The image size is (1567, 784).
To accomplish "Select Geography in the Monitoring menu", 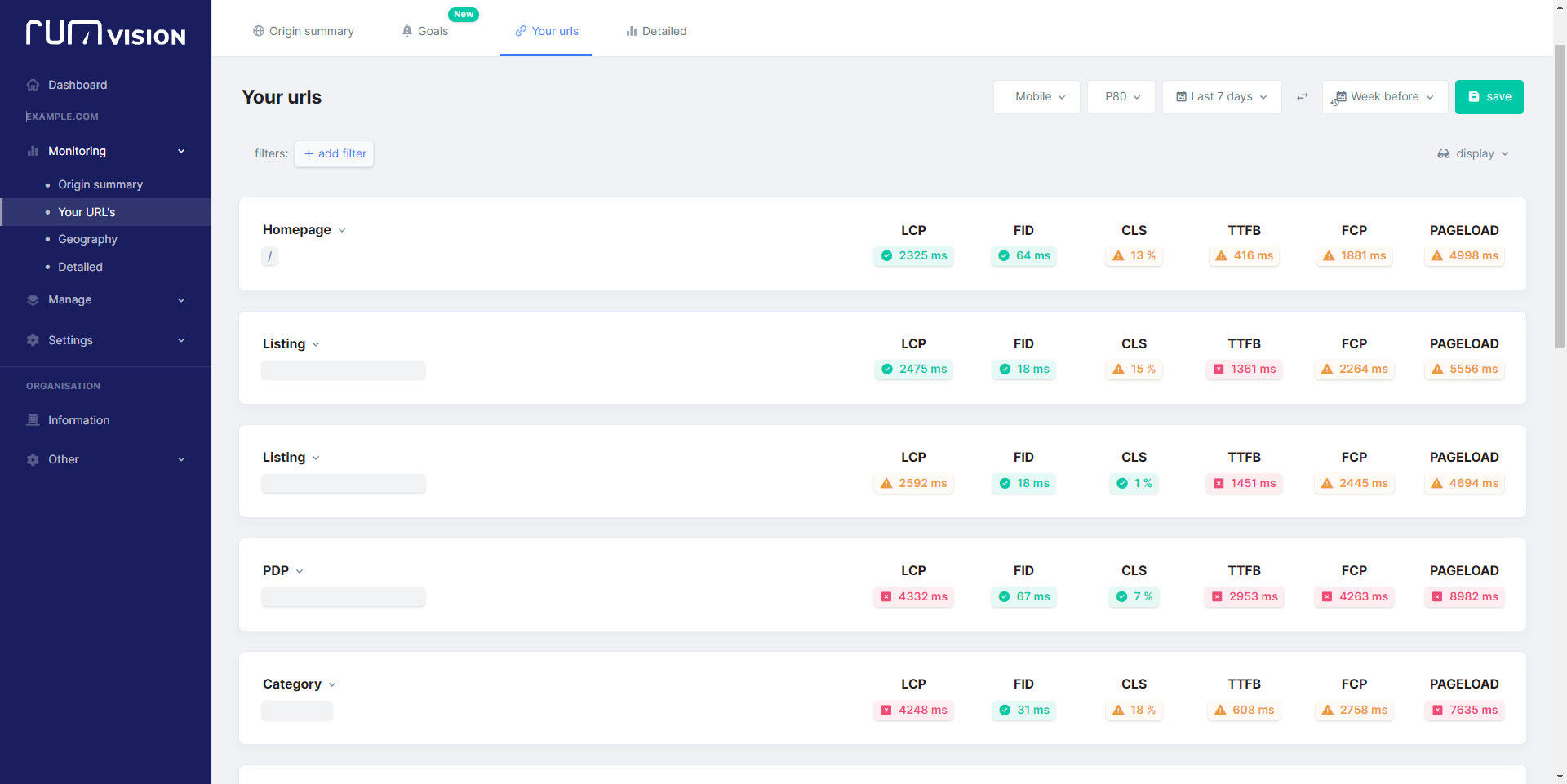I will click(87, 239).
